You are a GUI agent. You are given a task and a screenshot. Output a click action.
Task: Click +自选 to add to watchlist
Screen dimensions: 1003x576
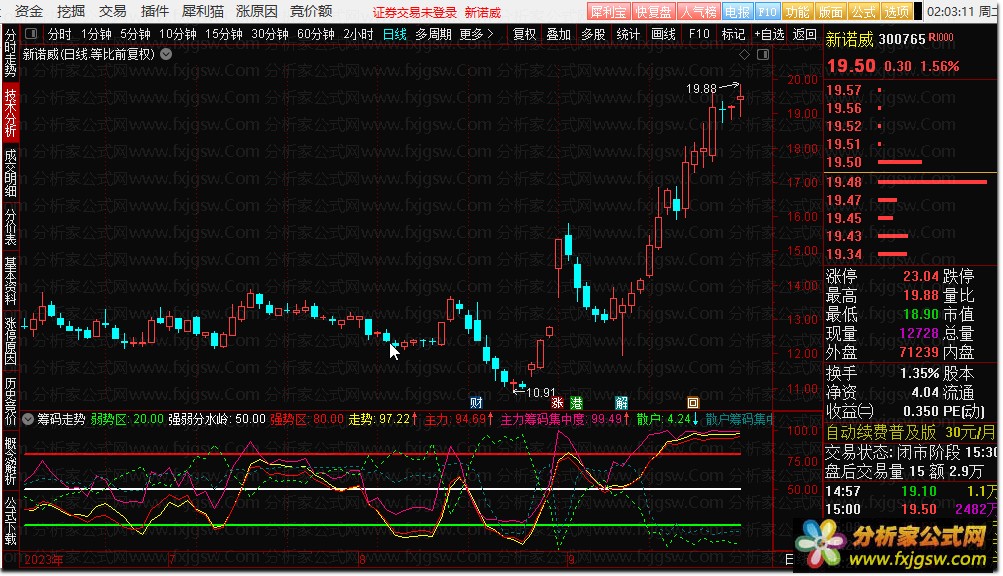point(770,34)
